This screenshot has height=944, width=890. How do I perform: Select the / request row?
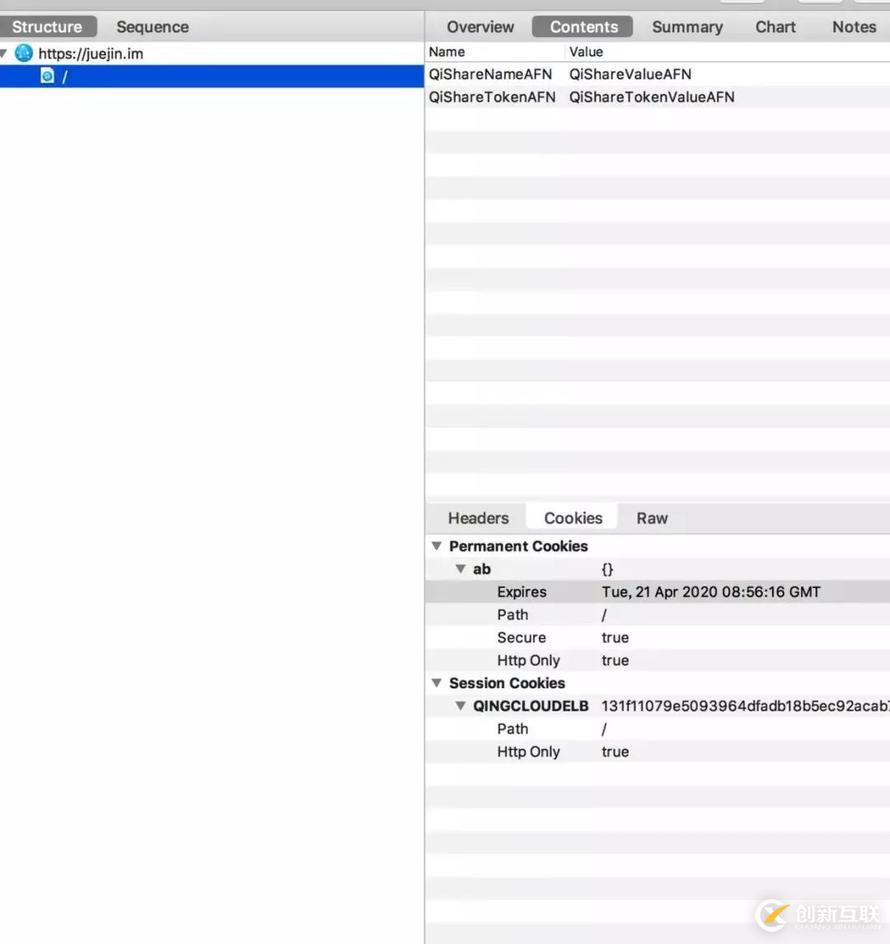(x=212, y=76)
